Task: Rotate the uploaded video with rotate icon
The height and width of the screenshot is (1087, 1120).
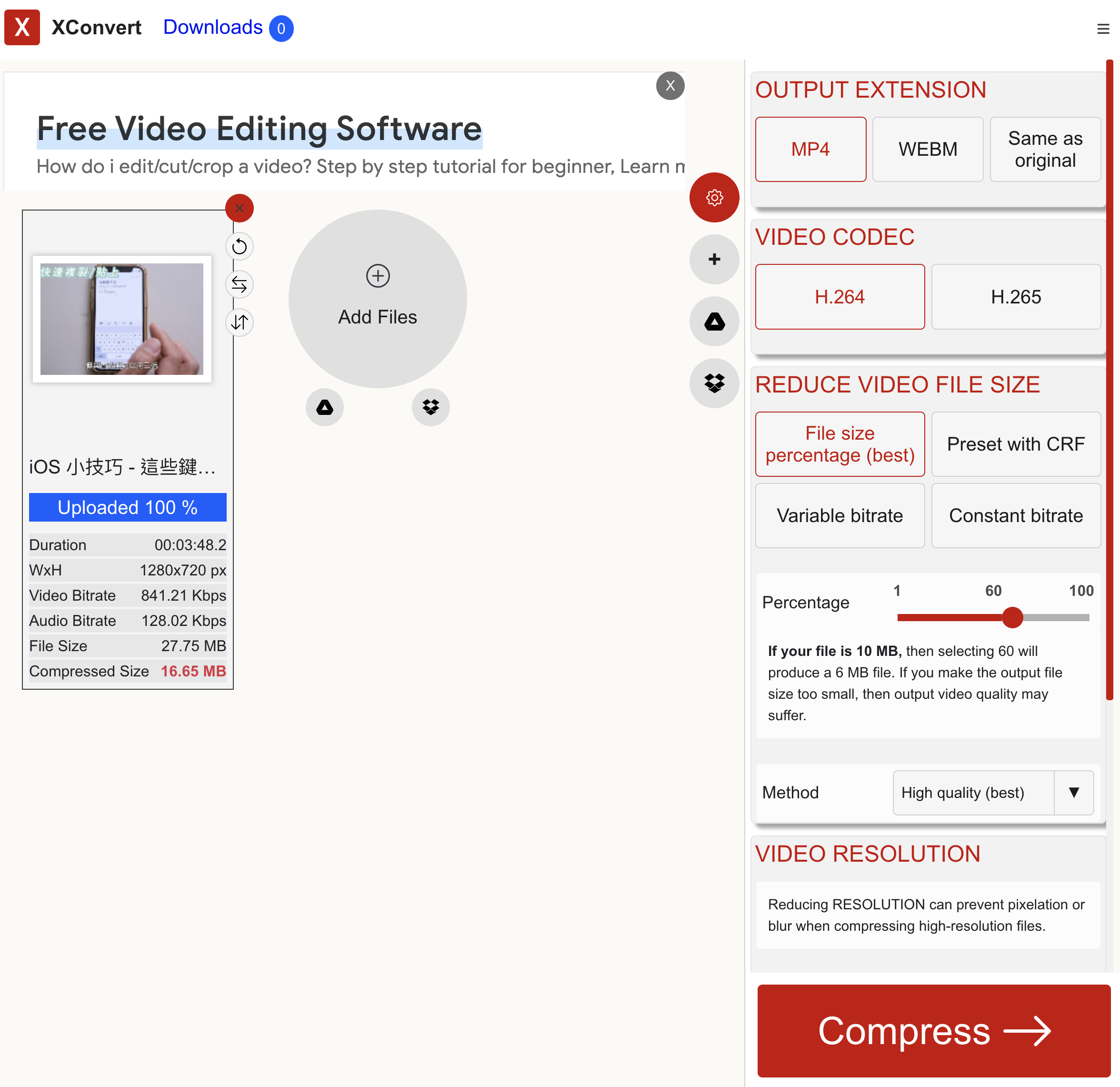Action: coord(240,247)
